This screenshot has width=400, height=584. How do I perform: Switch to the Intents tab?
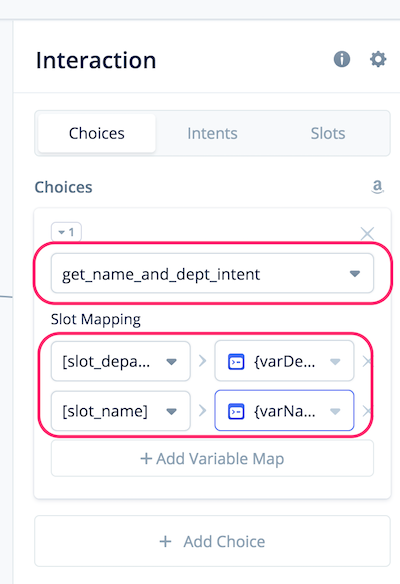click(212, 133)
